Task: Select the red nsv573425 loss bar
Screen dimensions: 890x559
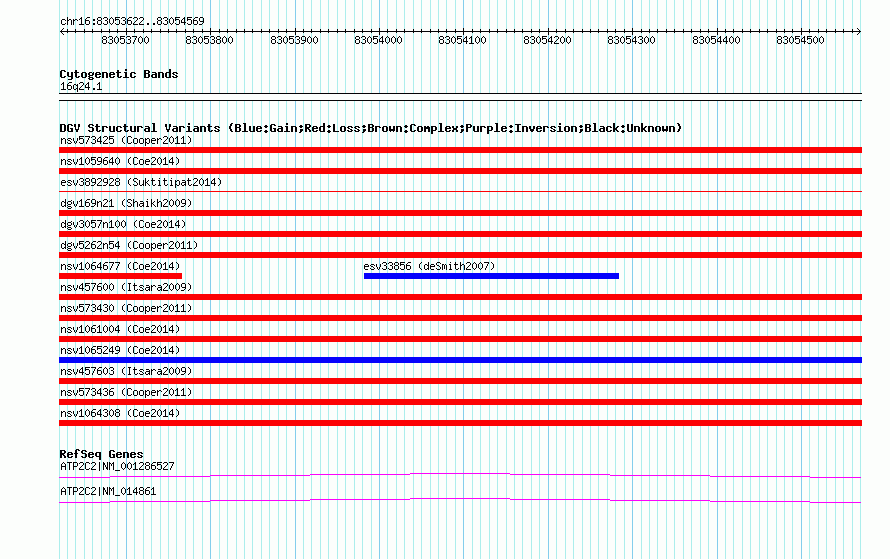Action: click(x=460, y=150)
